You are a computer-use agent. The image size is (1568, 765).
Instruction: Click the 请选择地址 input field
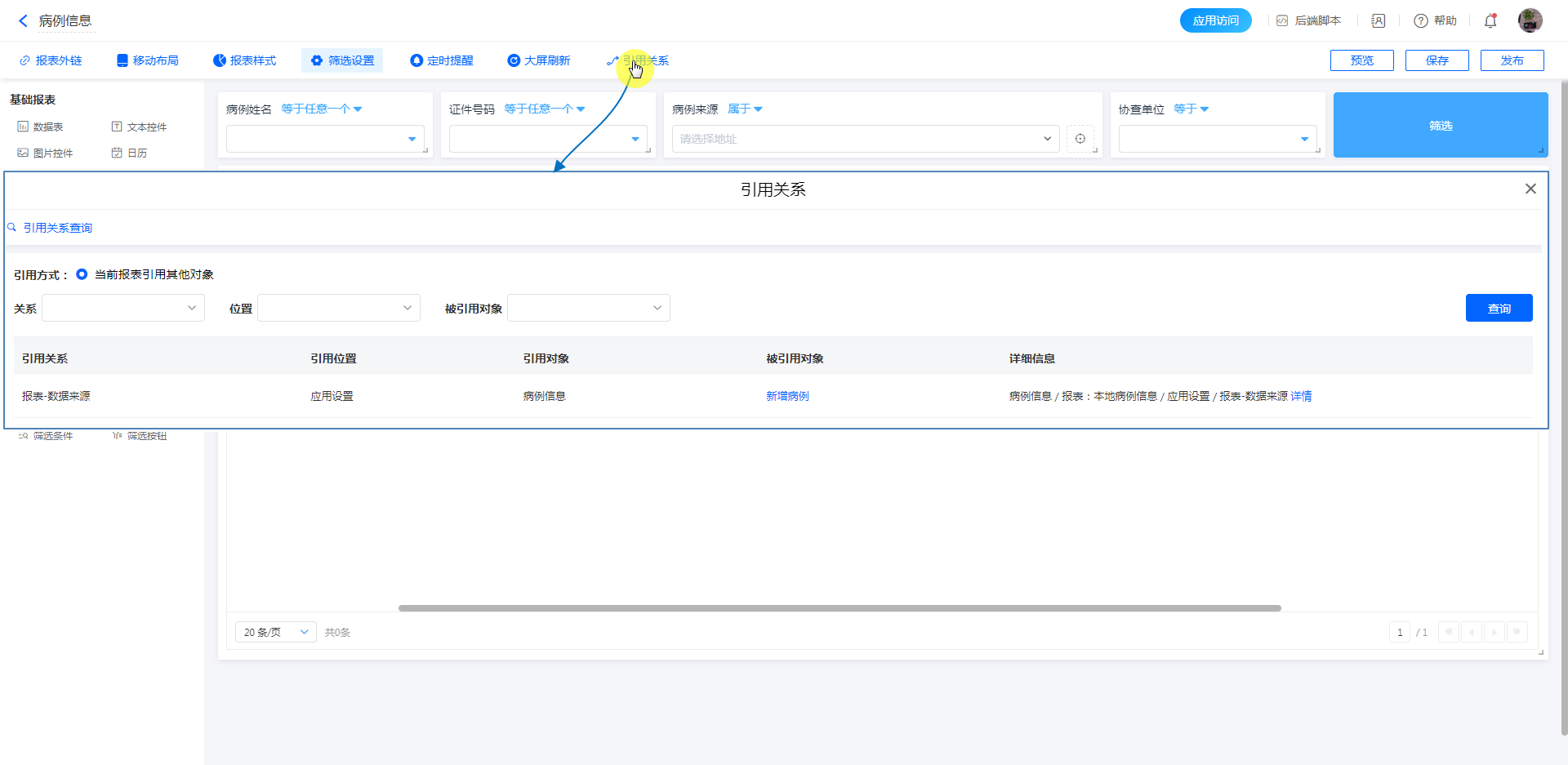click(857, 139)
